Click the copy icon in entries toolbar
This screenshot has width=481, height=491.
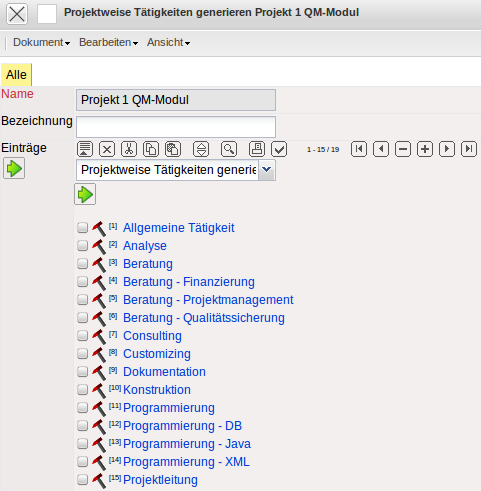[x=151, y=149]
